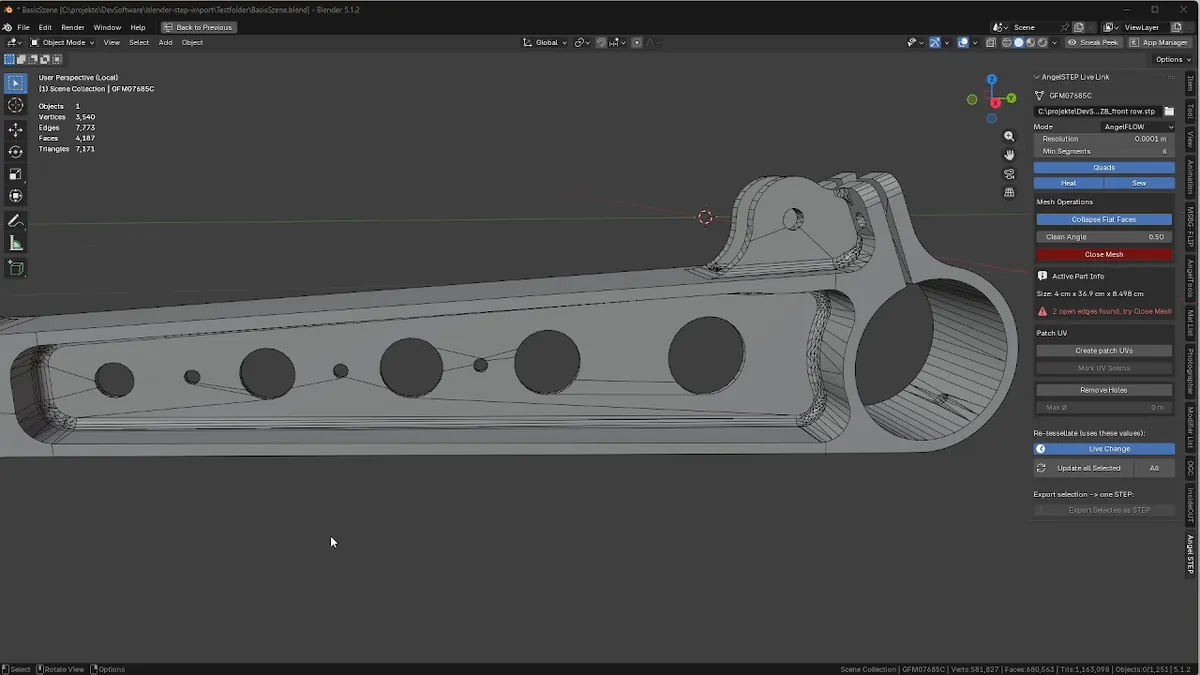This screenshot has width=1200, height=675.
Task: Open Global transform orientation dropdown
Action: pyautogui.click(x=545, y=43)
